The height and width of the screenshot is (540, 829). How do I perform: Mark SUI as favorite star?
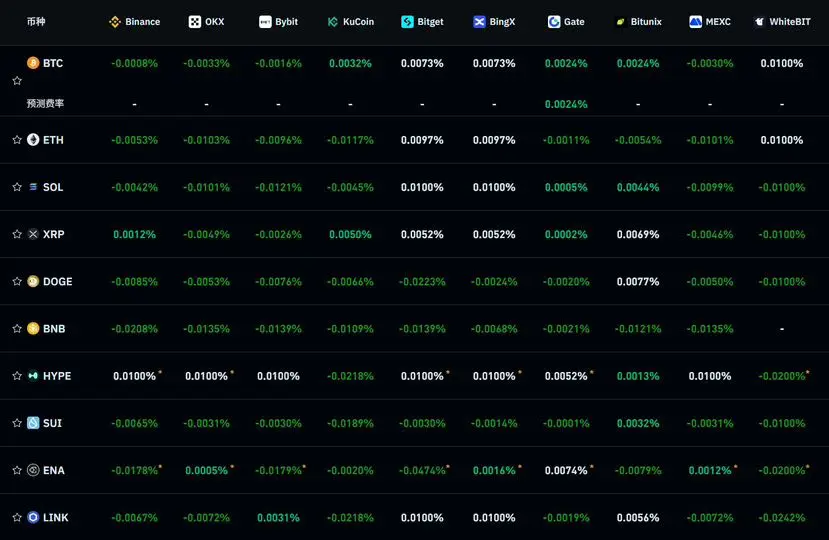[17, 423]
